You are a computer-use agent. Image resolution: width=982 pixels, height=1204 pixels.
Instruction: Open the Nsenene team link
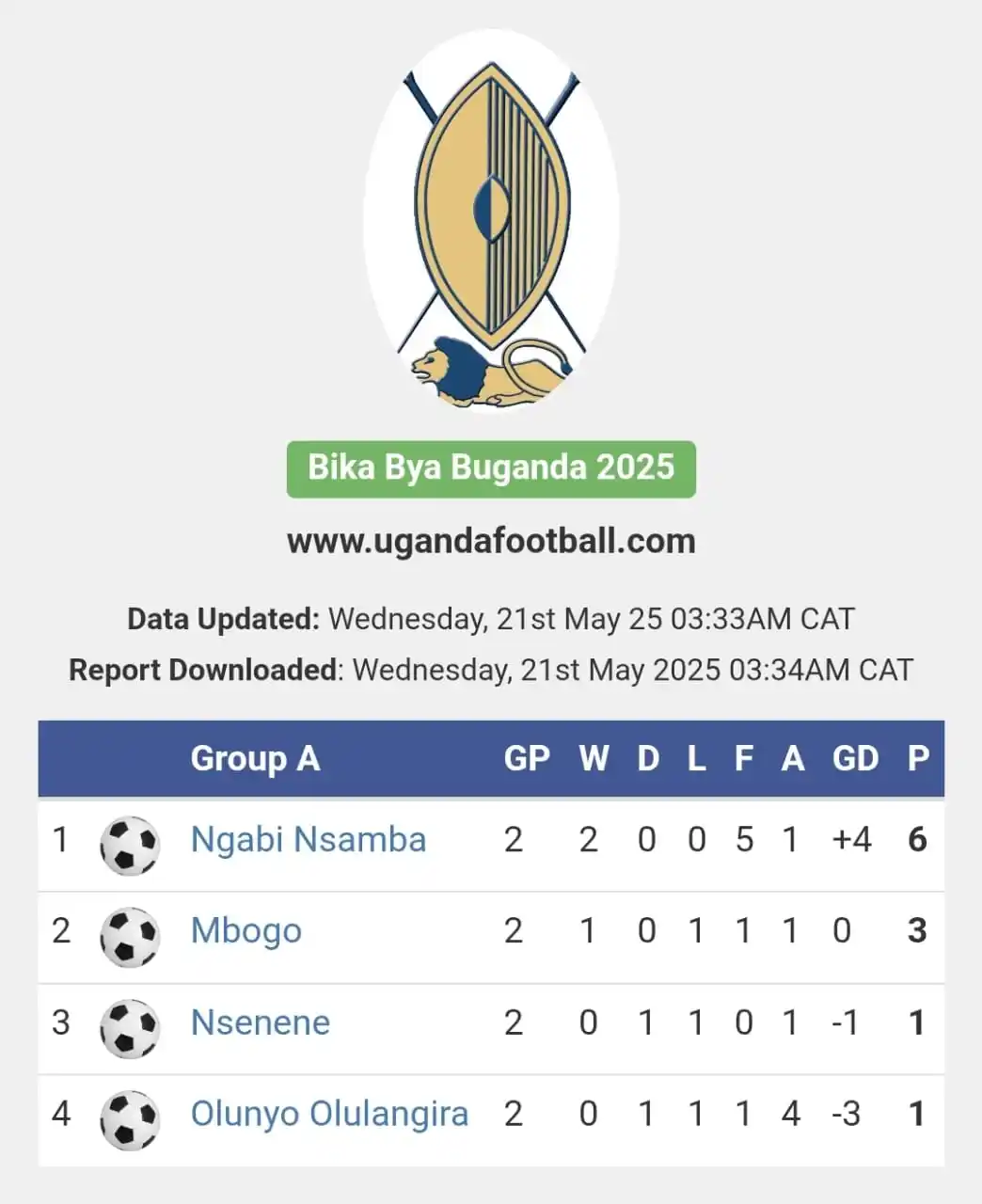tap(261, 1022)
